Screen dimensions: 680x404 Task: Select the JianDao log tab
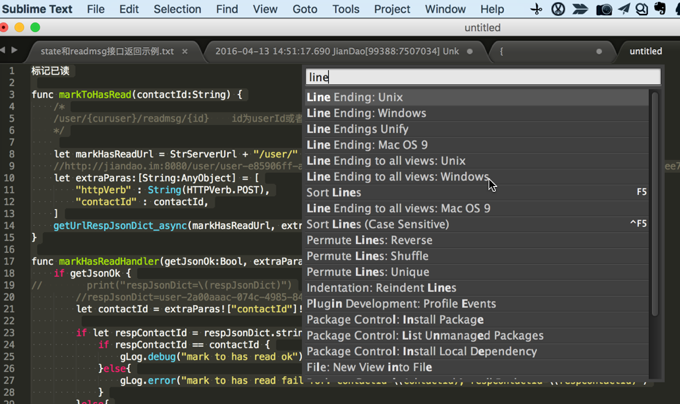pyautogui.click(x=337, y=51)
